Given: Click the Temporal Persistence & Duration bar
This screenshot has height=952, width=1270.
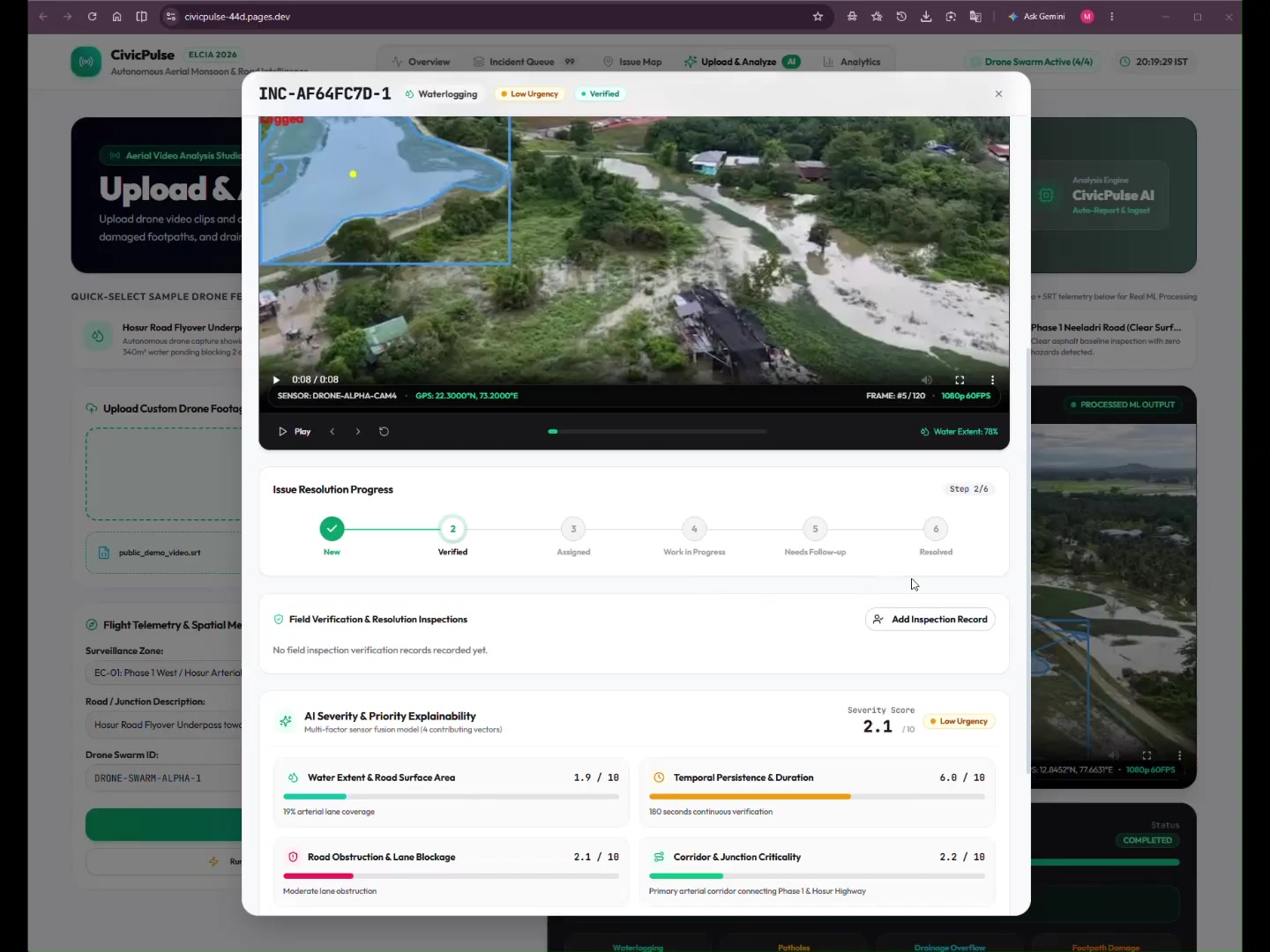Looking at the screenshot, I should click(817, 796).
